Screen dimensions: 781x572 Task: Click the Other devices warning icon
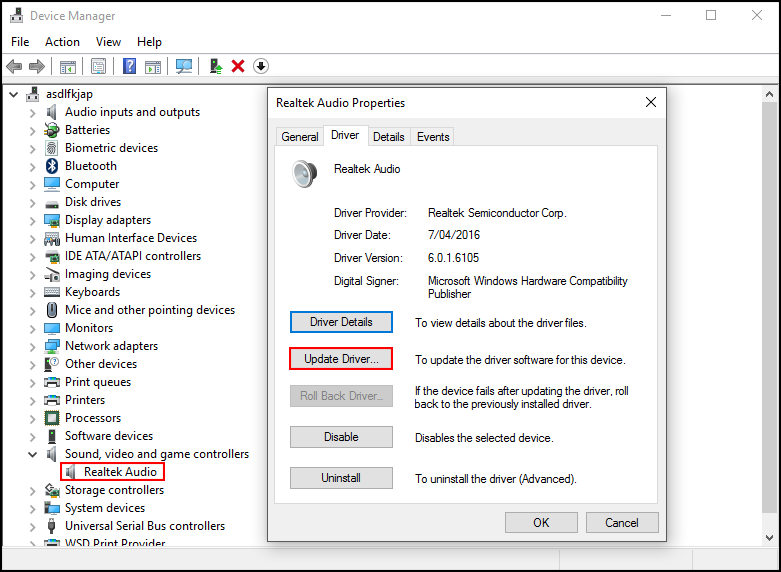52,364
